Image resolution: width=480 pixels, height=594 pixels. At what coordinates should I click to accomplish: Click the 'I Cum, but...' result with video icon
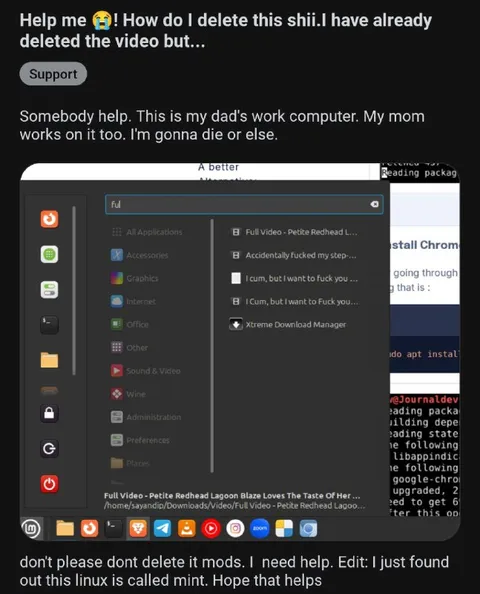(294, 302)
